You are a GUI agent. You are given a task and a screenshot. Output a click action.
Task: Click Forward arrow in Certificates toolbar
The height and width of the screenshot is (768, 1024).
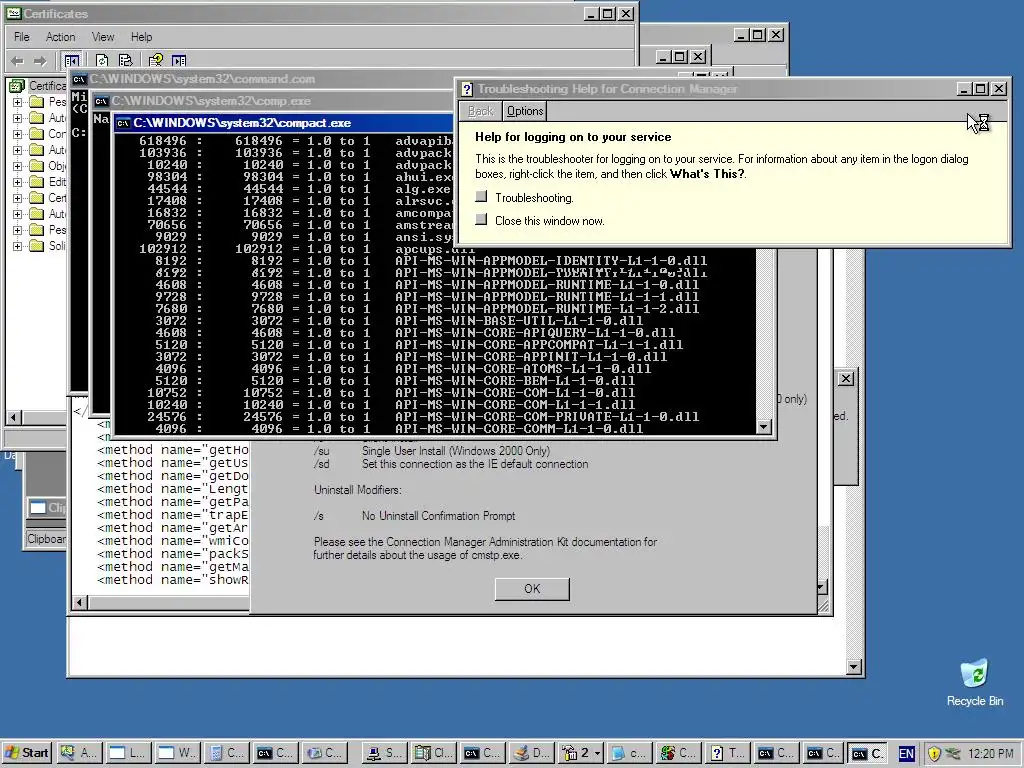[x=40, y=61]
